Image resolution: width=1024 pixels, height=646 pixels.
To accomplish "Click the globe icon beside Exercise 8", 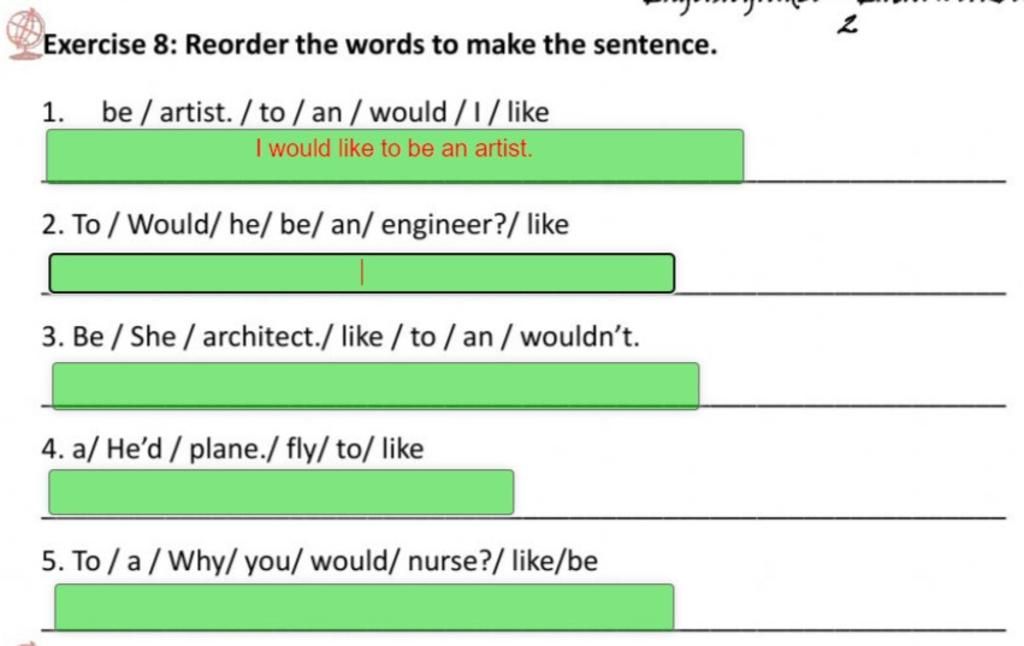I will (x=25, y=34).
